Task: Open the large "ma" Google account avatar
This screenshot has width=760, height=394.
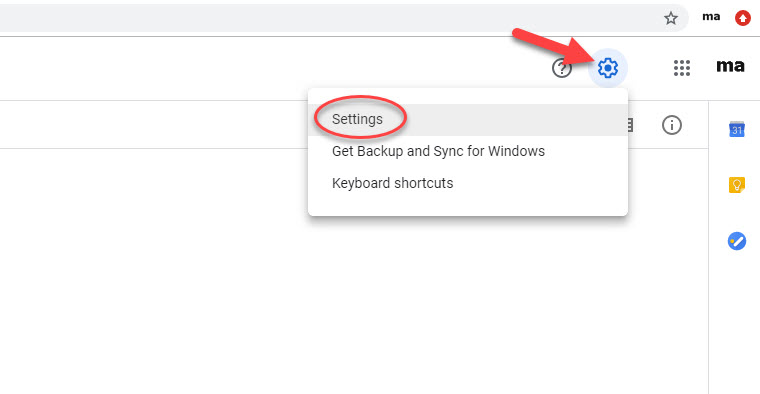Action: point(730,65)
